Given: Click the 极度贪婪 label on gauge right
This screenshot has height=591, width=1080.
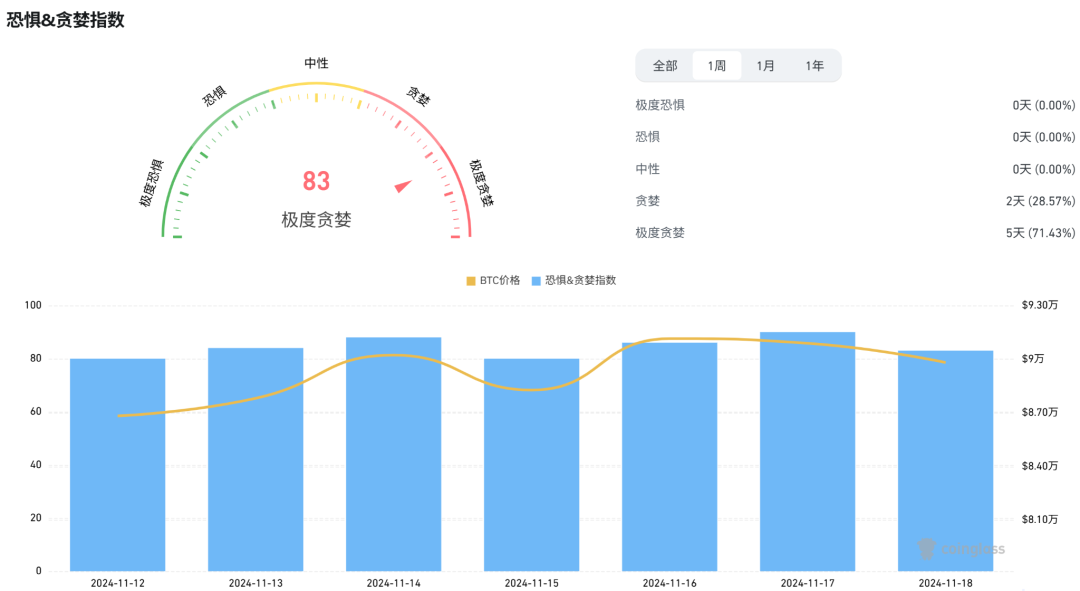Looking at the screenshot, I should [481, 183].
